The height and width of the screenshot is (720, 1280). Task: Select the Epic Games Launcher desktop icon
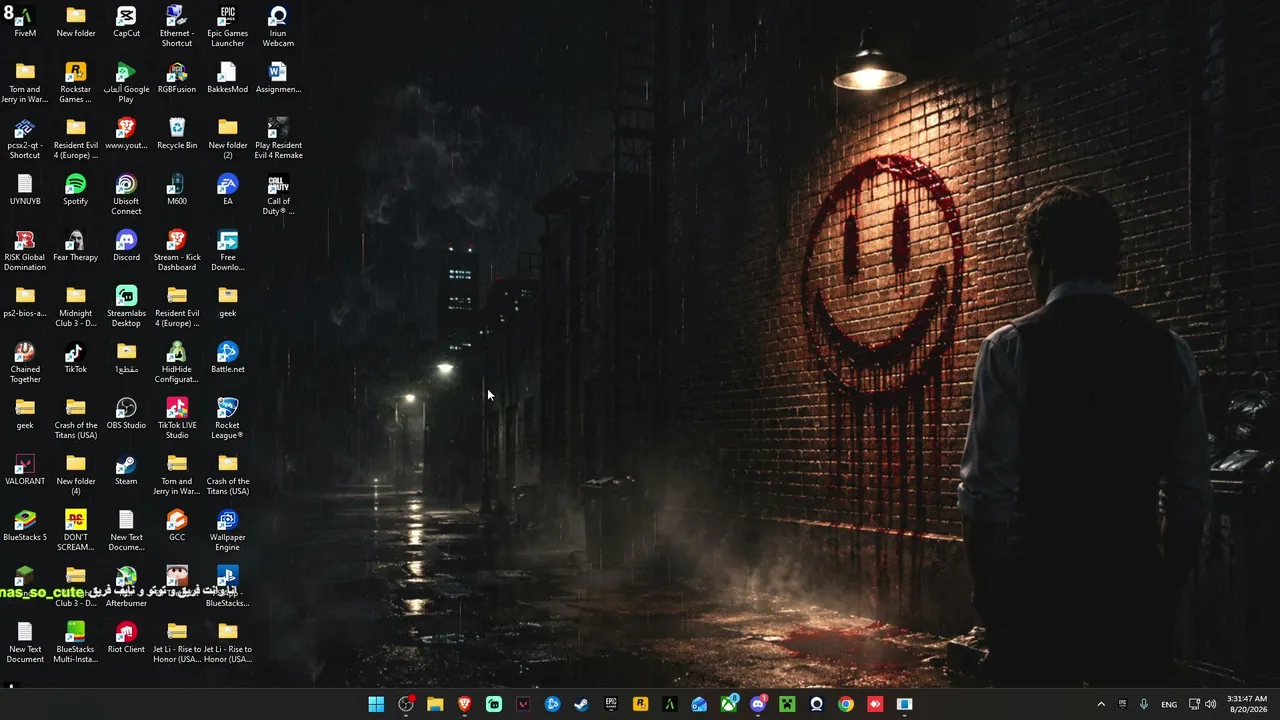228,26
